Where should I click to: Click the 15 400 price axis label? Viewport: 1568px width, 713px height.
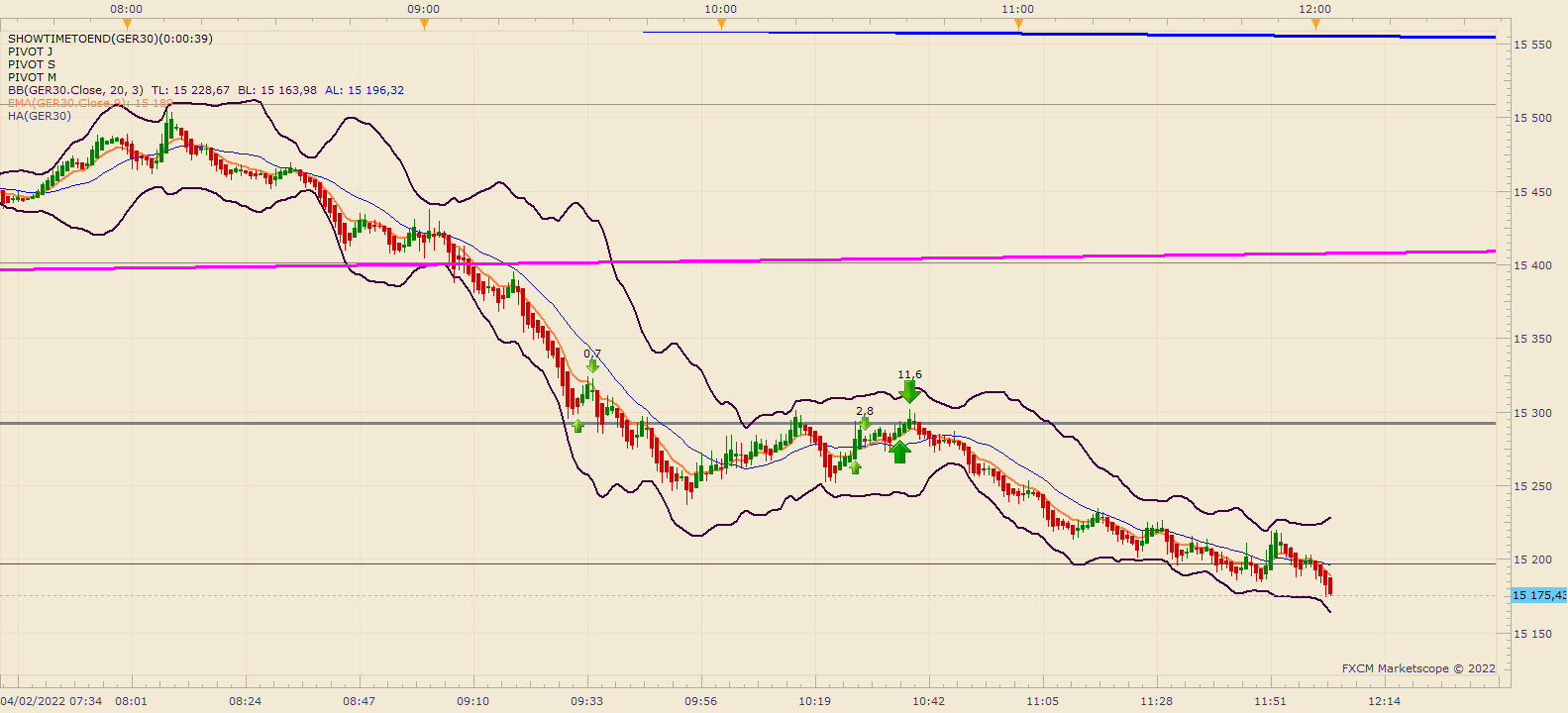click(1532, 265)
